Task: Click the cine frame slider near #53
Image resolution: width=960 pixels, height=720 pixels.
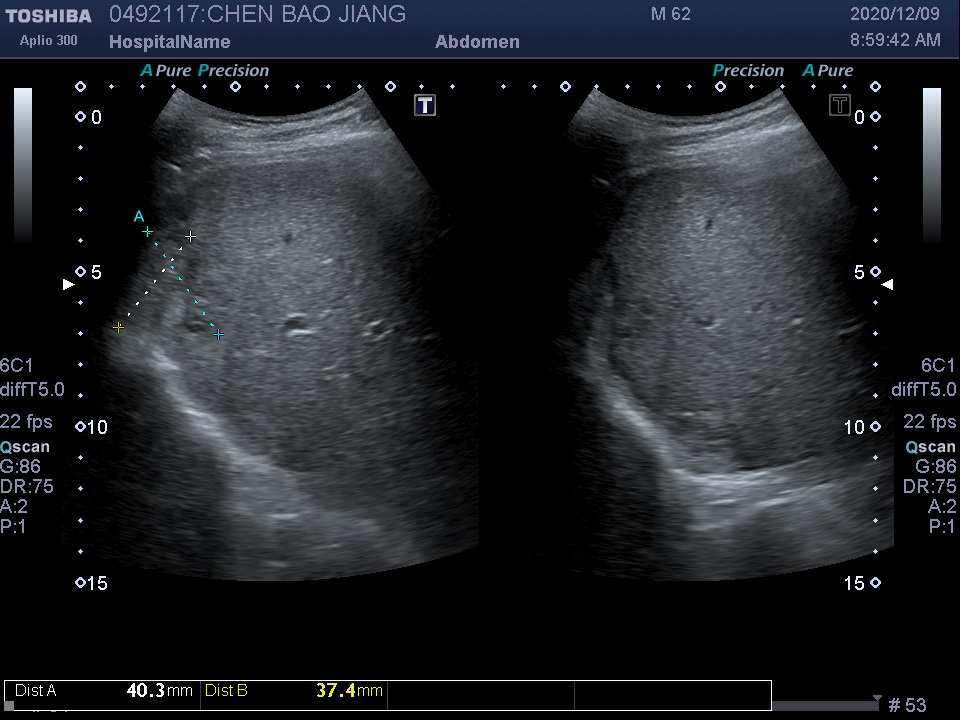Action: (x=824, y=705)
